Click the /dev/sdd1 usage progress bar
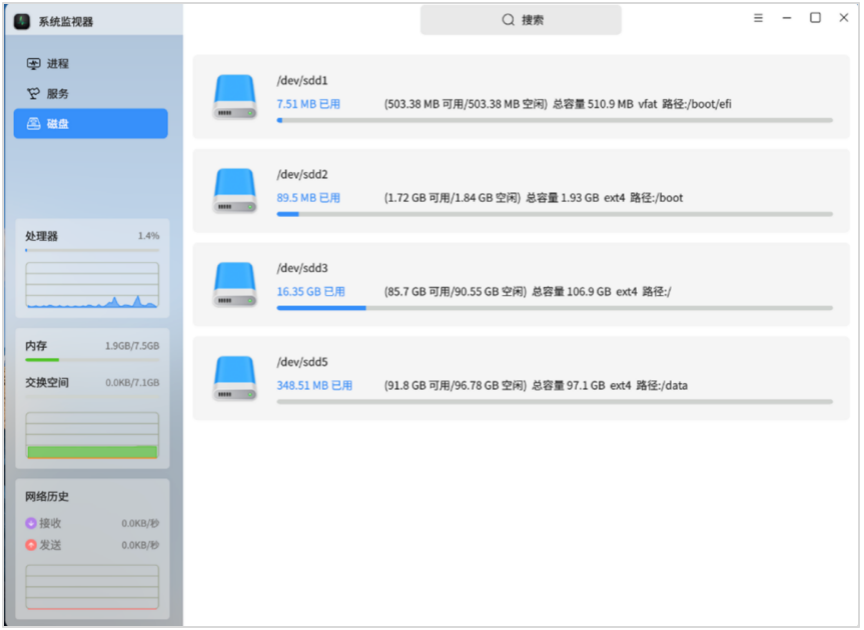The width and height of the screenshot is (864, 630). [554, 120]
